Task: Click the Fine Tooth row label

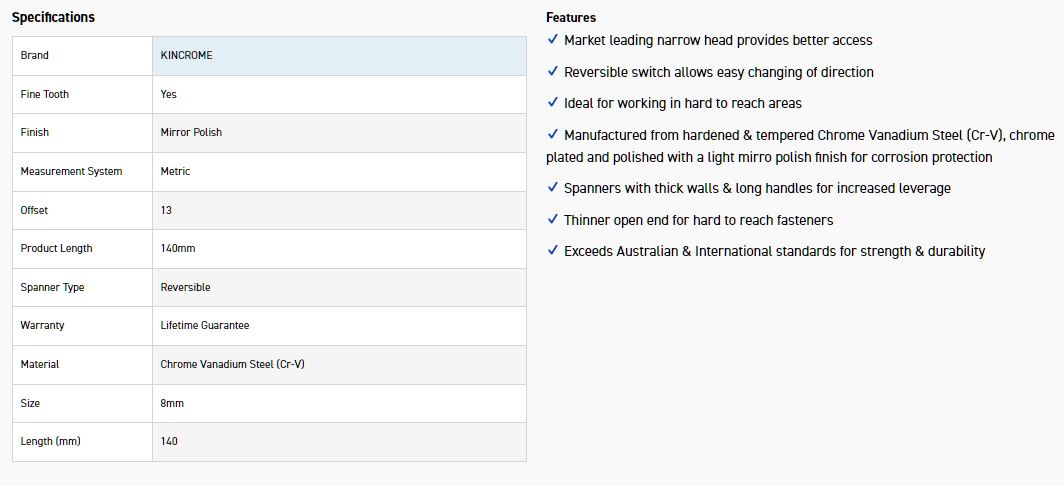Action: [x=45, y=95]
